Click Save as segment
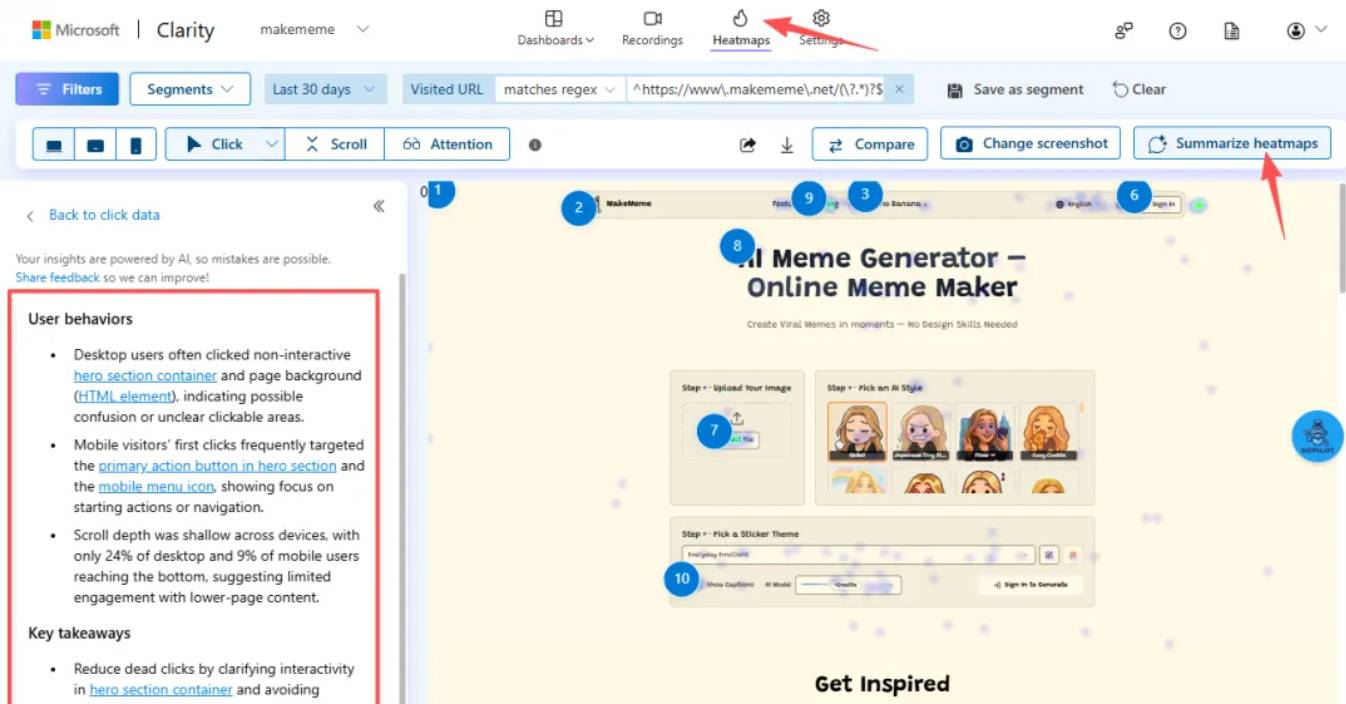This screenshot has width=1346, height=704. (1015, 89)
